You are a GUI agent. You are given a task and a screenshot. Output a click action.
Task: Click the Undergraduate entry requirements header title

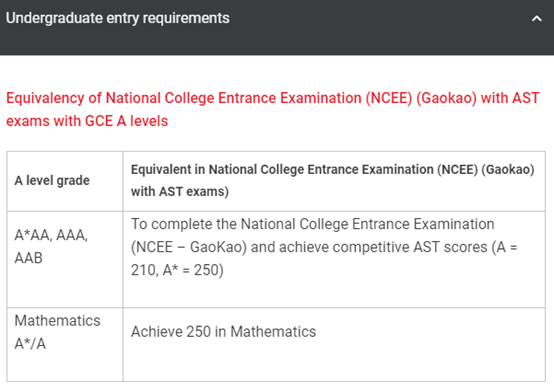pos(118,18)
